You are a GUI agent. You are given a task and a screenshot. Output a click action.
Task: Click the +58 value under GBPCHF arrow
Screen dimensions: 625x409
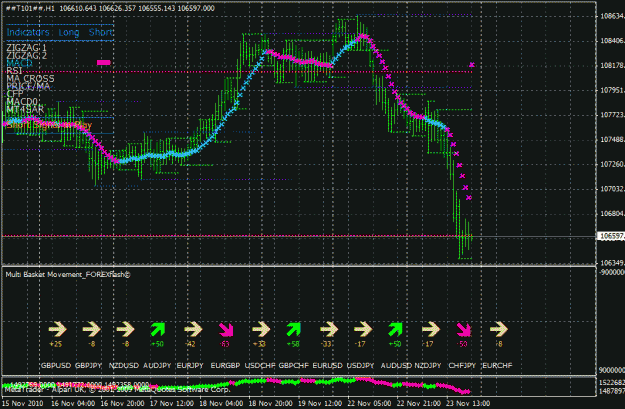(293, 344)
